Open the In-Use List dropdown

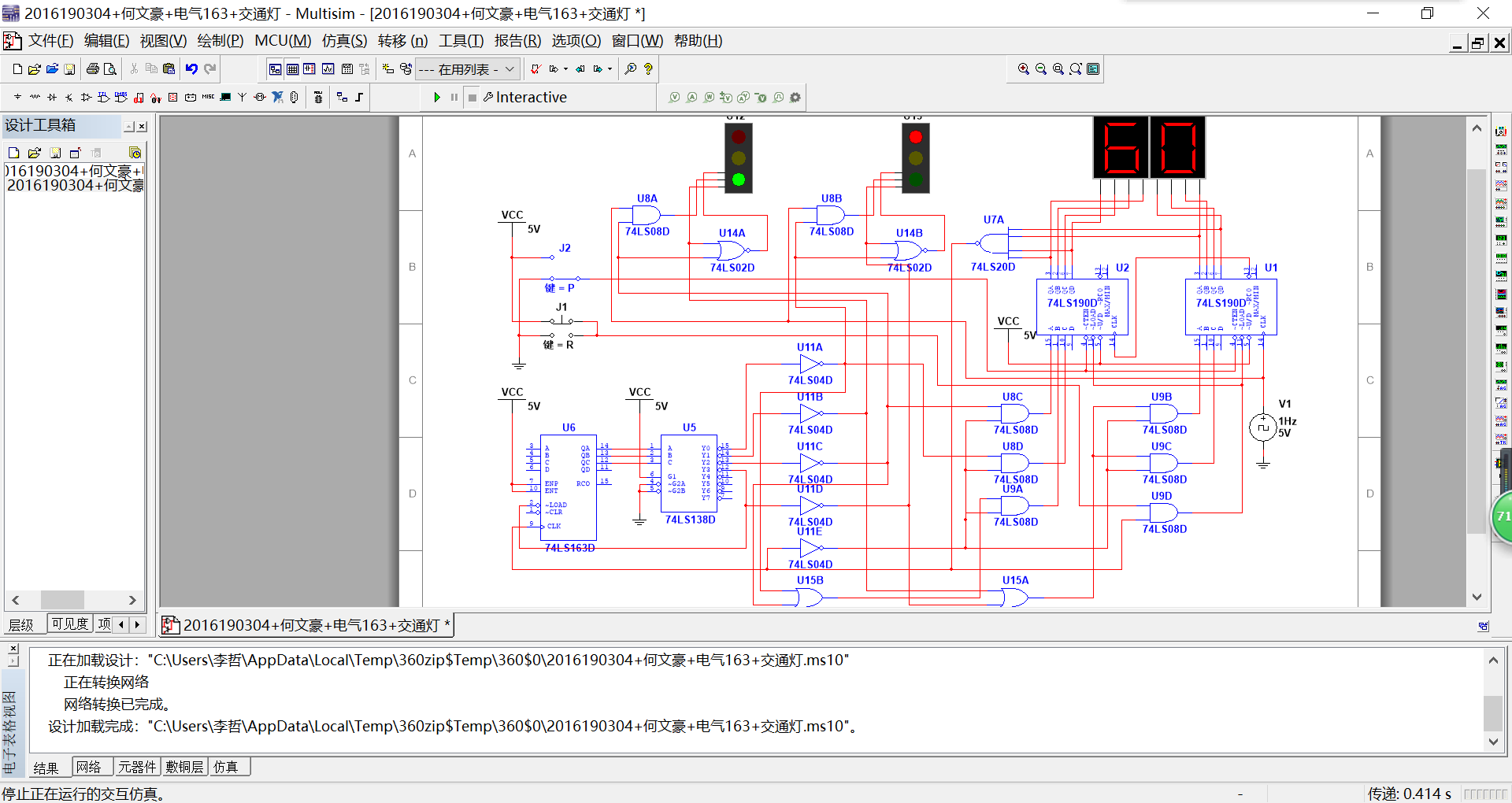click(467, 69)
